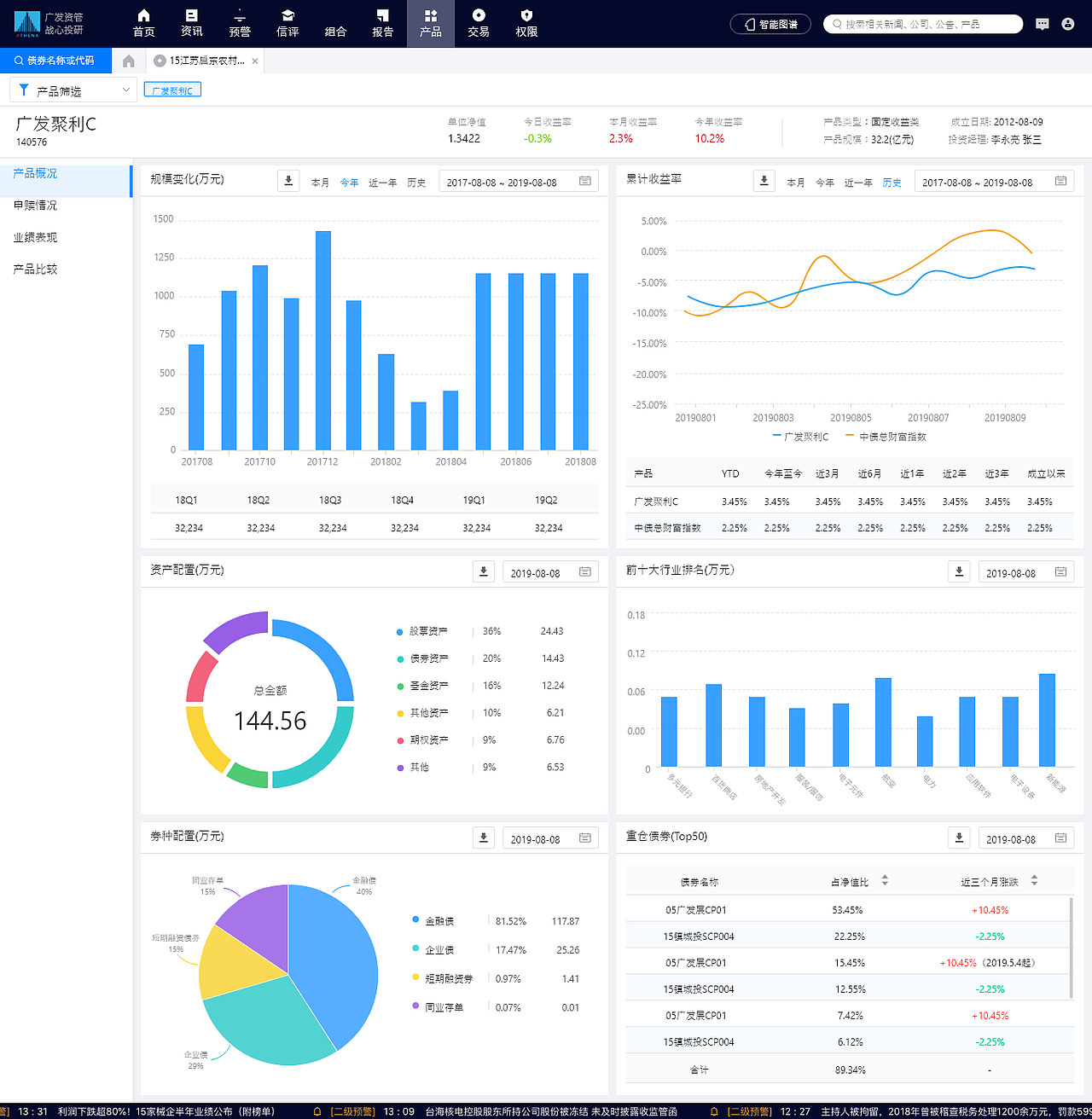Viewport: 1092px width, 1119px height.
Task: Click the 债券资产 teal legend dot
Action: pos(399,659)
